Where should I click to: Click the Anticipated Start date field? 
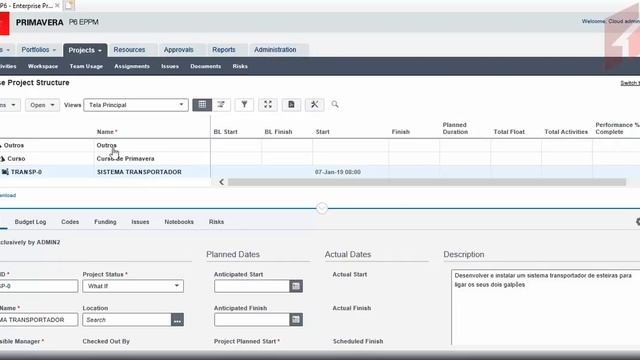coord(252,286)
